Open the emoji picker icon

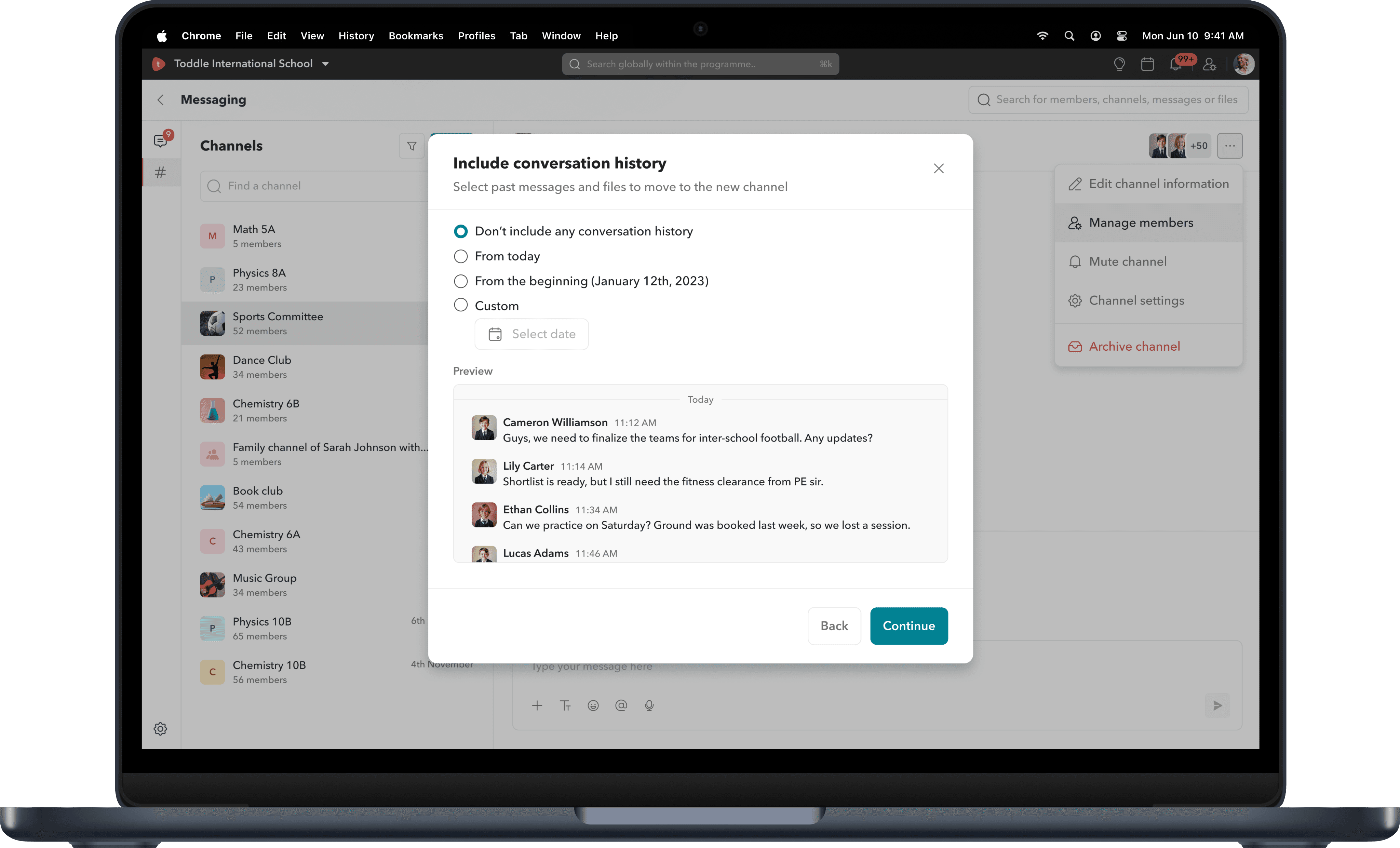[x=593, y=705]
